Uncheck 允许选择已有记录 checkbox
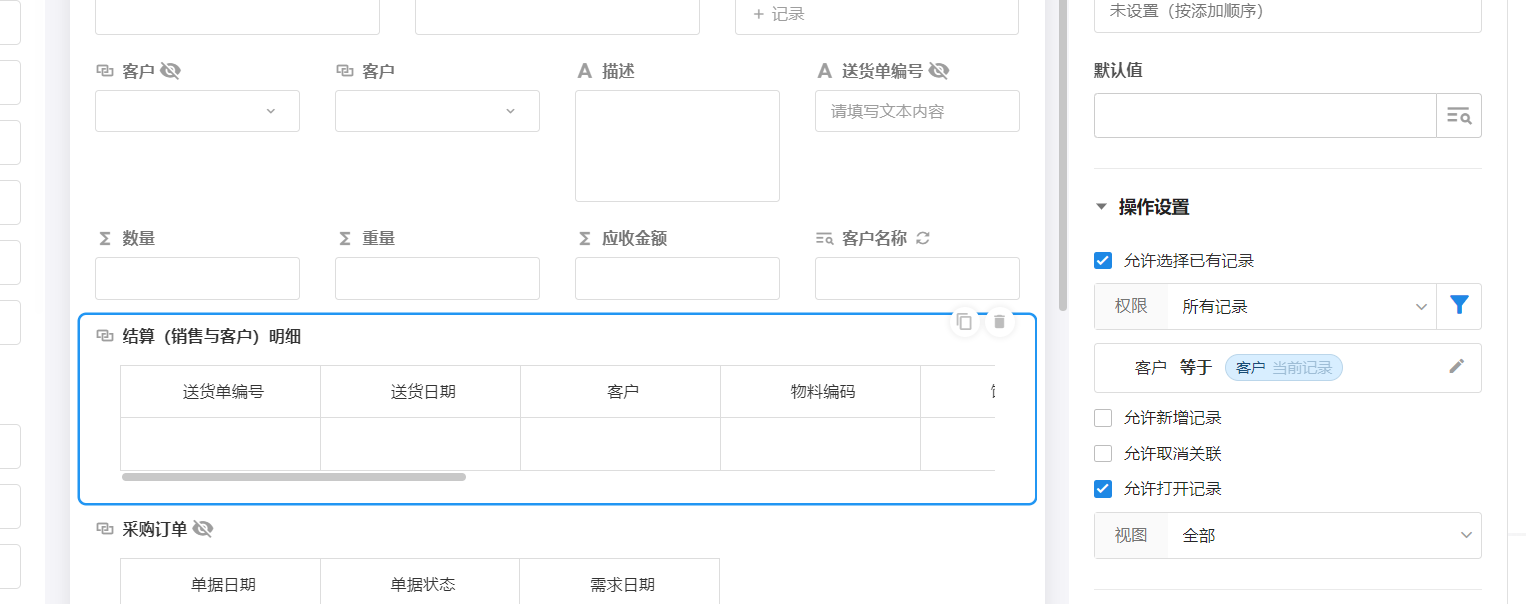The height and width of the screenshot is (604, 1526). click(x=1103, y=261)
